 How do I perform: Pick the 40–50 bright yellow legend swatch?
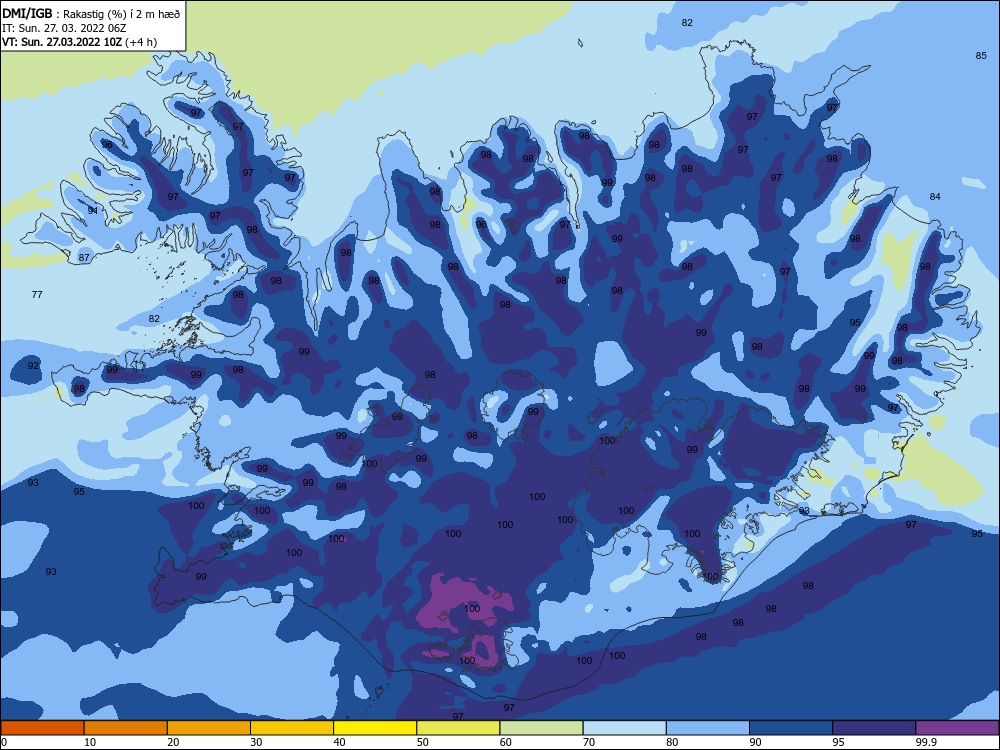pyautogui.click(x=375, y=728)
